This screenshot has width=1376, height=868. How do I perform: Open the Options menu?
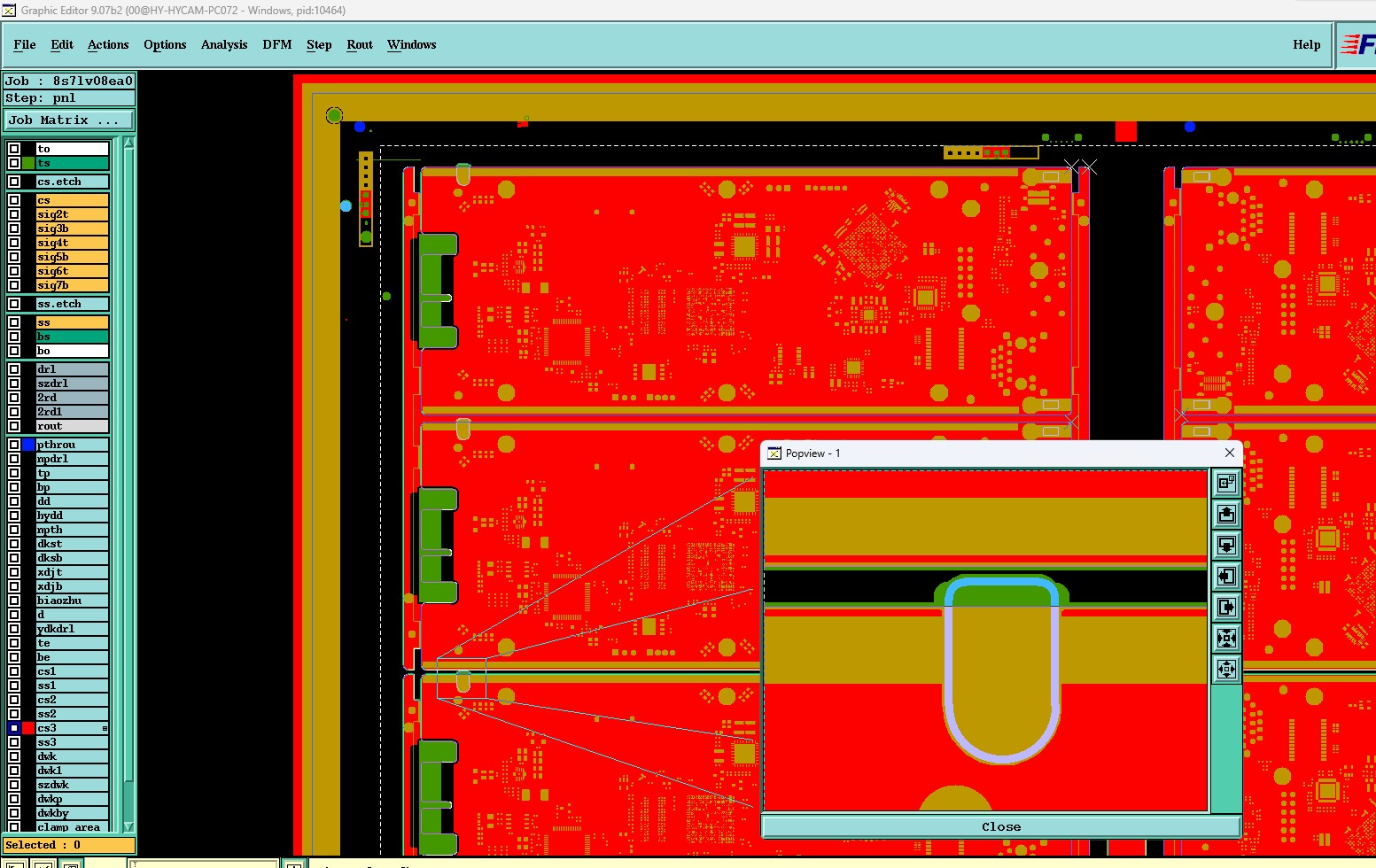pyautogui.click(x=165, y=44)
